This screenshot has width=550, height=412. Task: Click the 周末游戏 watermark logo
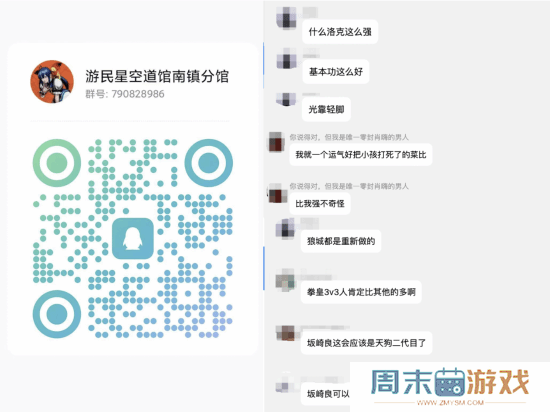pos(450,381)
